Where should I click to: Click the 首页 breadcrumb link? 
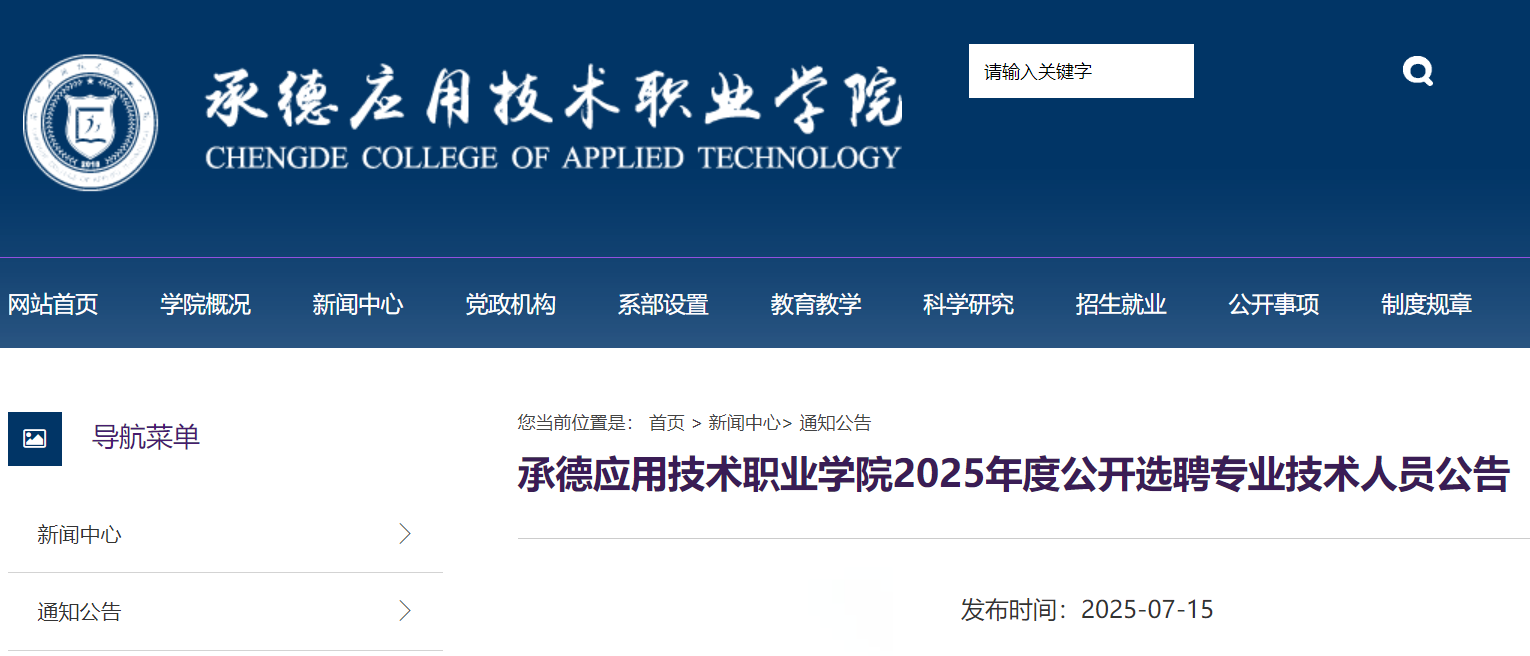(667, 423)
